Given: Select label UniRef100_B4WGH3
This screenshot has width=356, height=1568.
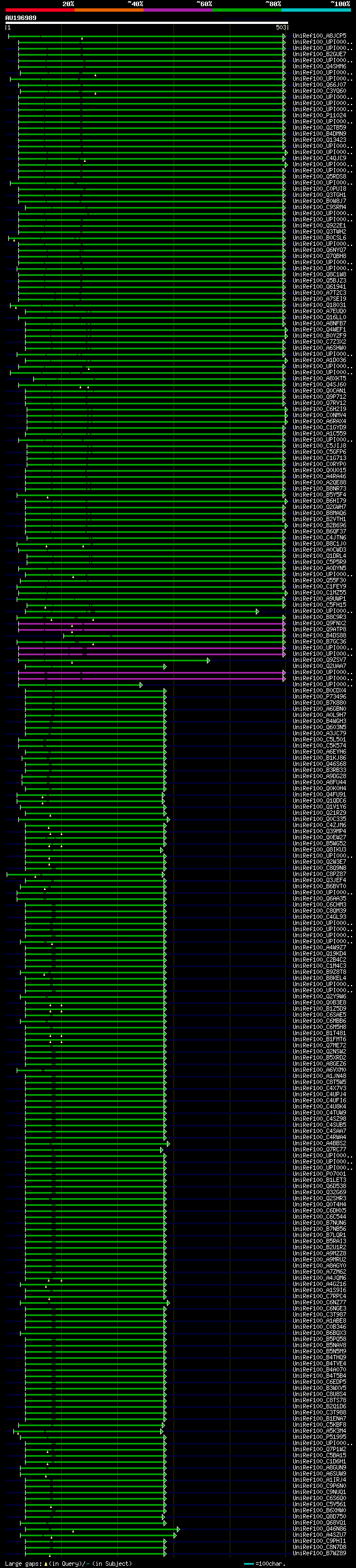Looking at the screenshot, I should (319, 721).
